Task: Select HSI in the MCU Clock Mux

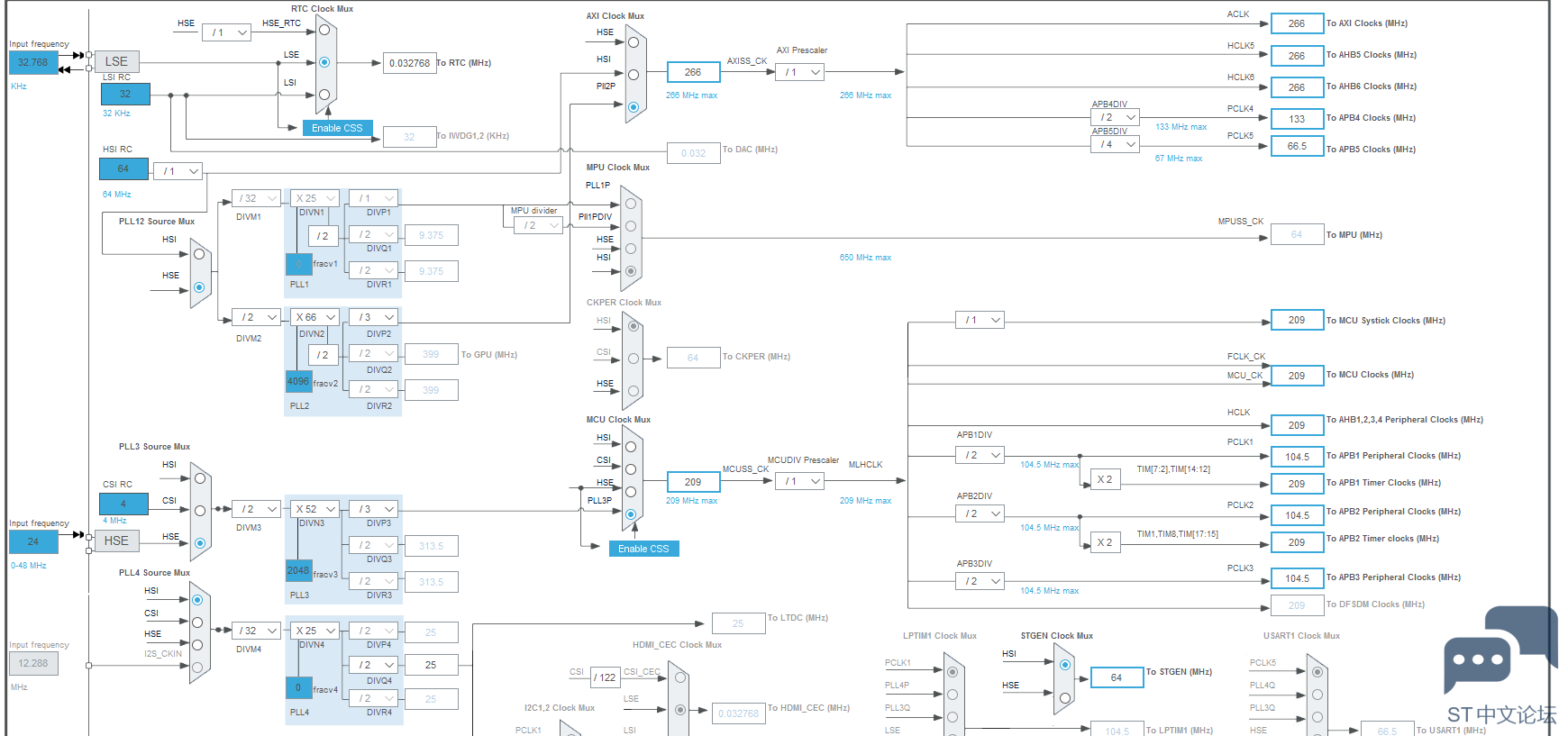Action: pos(631,447)
